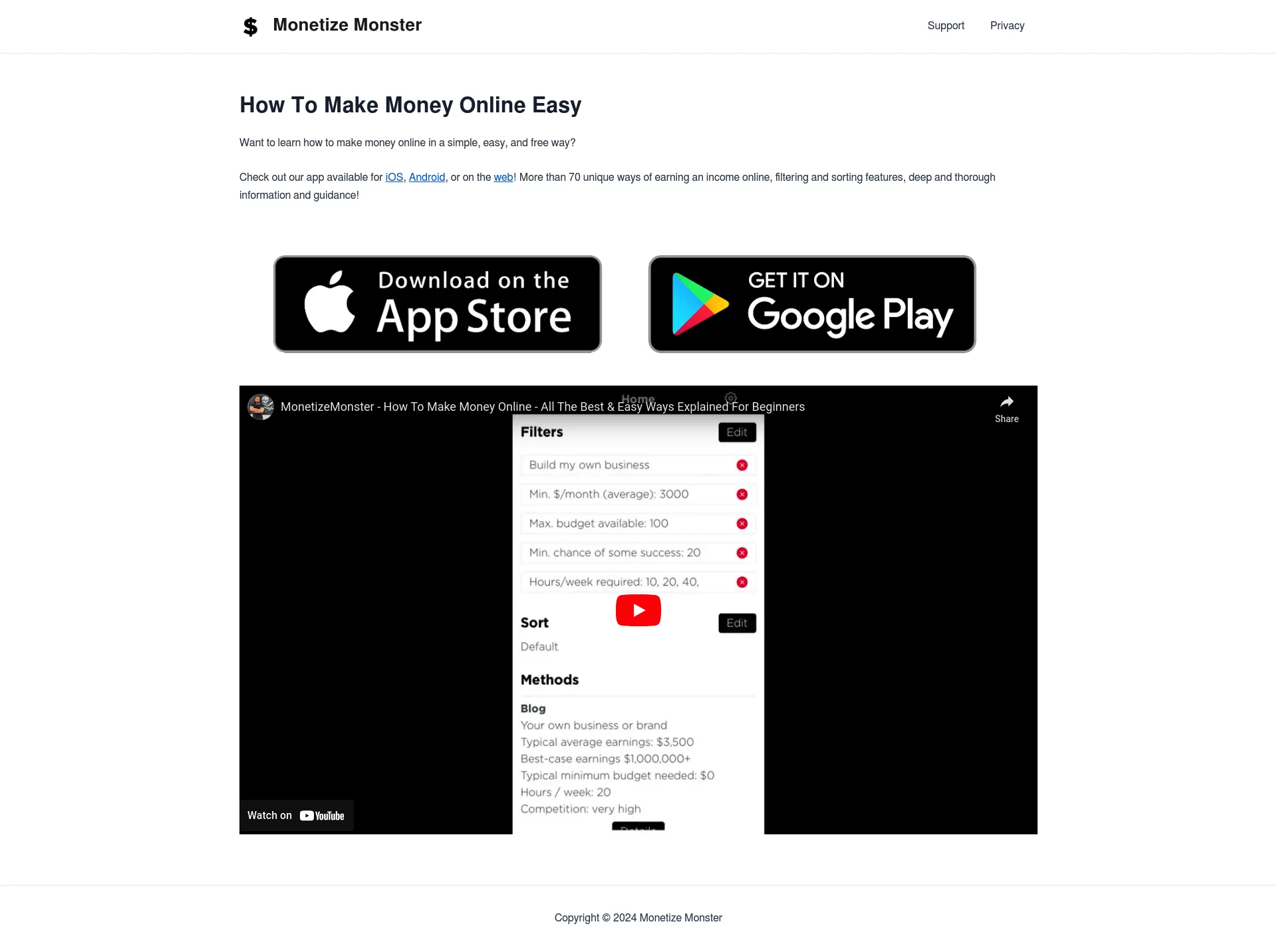Image resolution: width=1277 pixels, height=952 pixels.
Task: Toggle the red remove icon for Hours/week filter
Action: coord(742,581)
